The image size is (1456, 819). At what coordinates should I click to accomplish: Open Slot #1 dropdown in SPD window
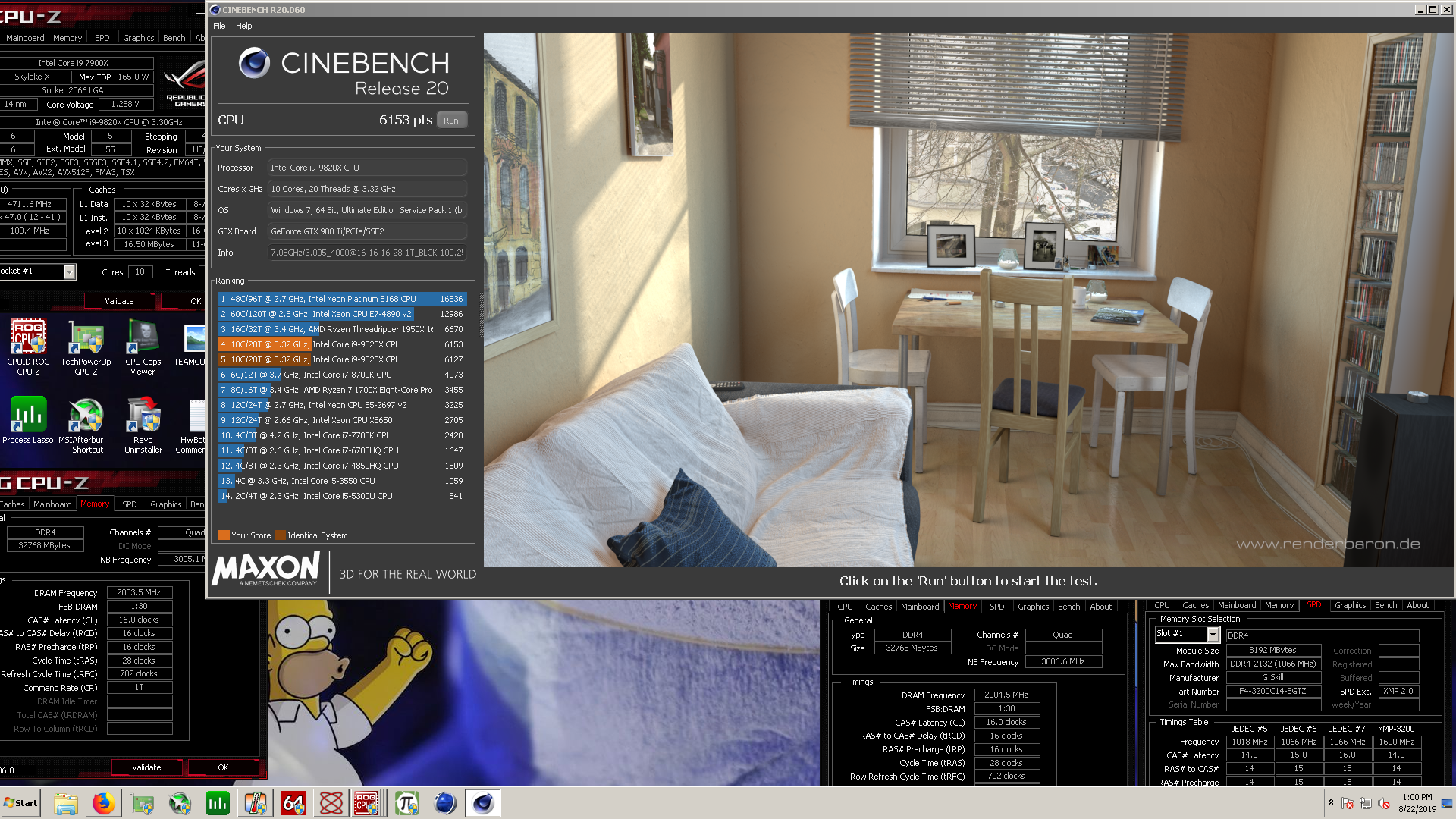(x=1213, y=634)
